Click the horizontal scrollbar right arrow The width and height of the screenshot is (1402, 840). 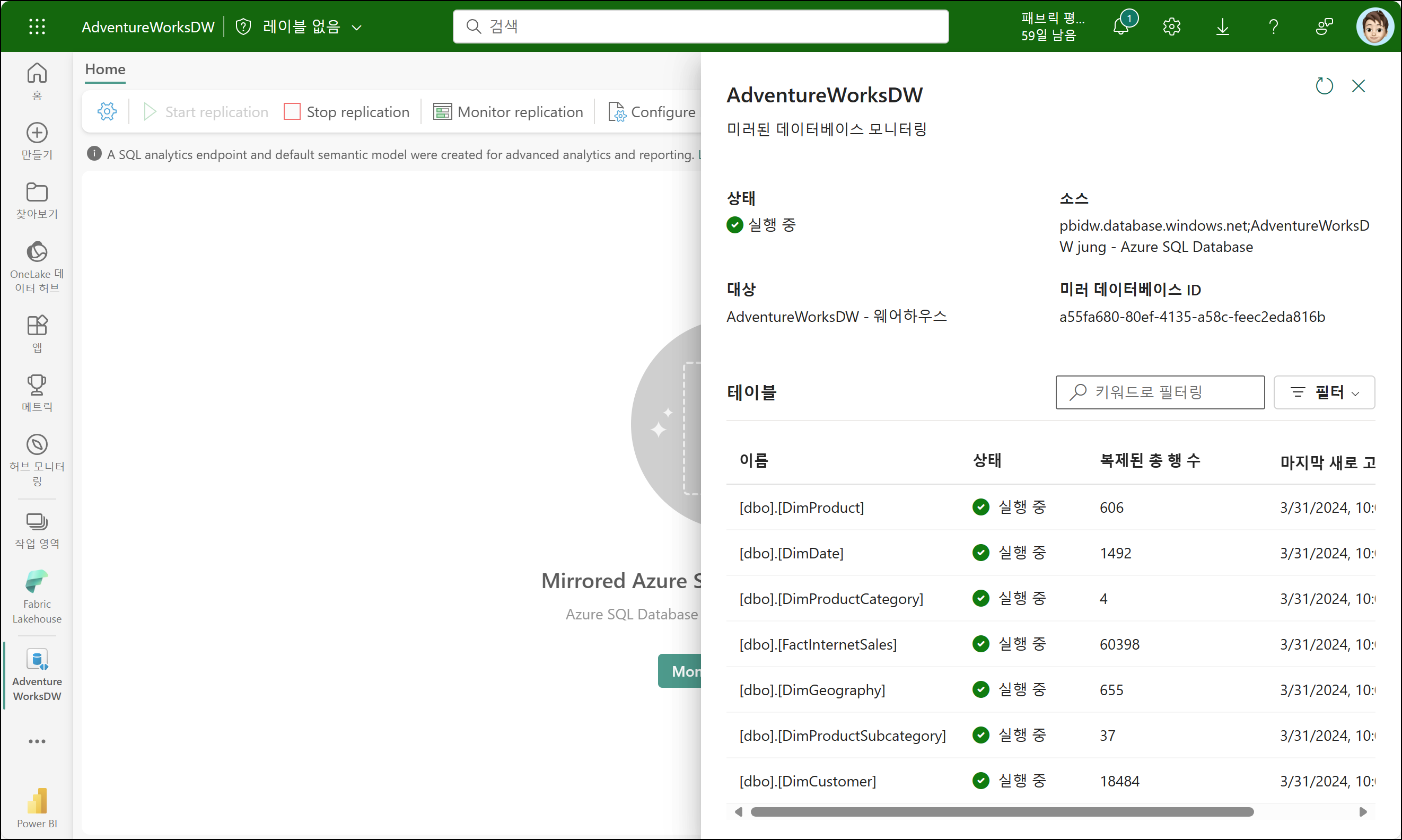click(1363, 812)
